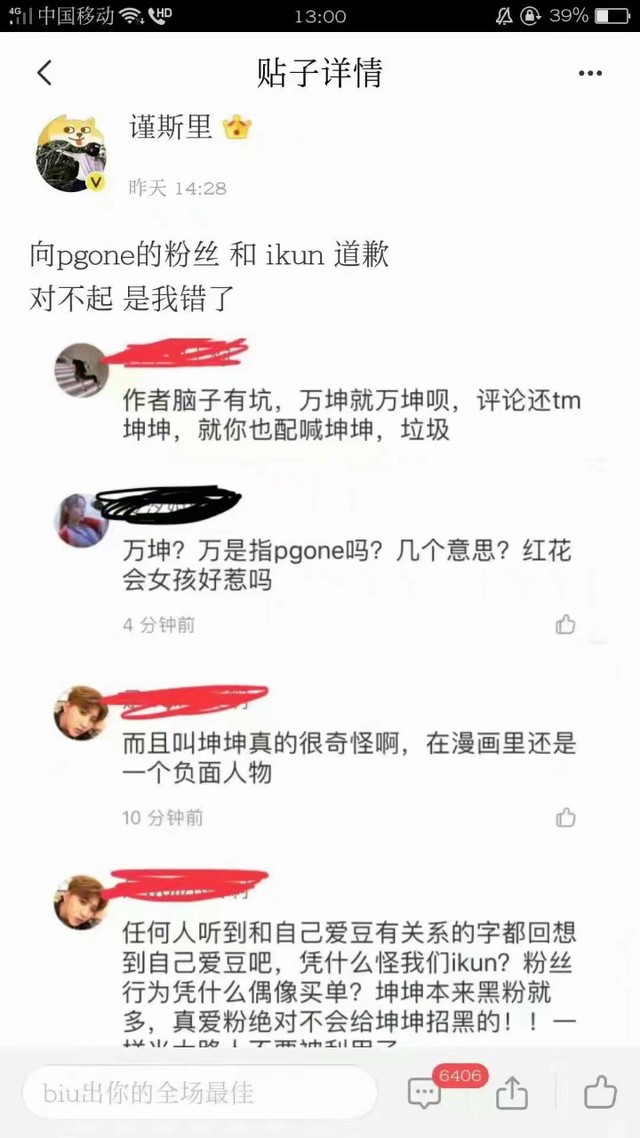Tap the crown badge beside 谨斯里
640x1138 pixels.
(x=237, y=128)
